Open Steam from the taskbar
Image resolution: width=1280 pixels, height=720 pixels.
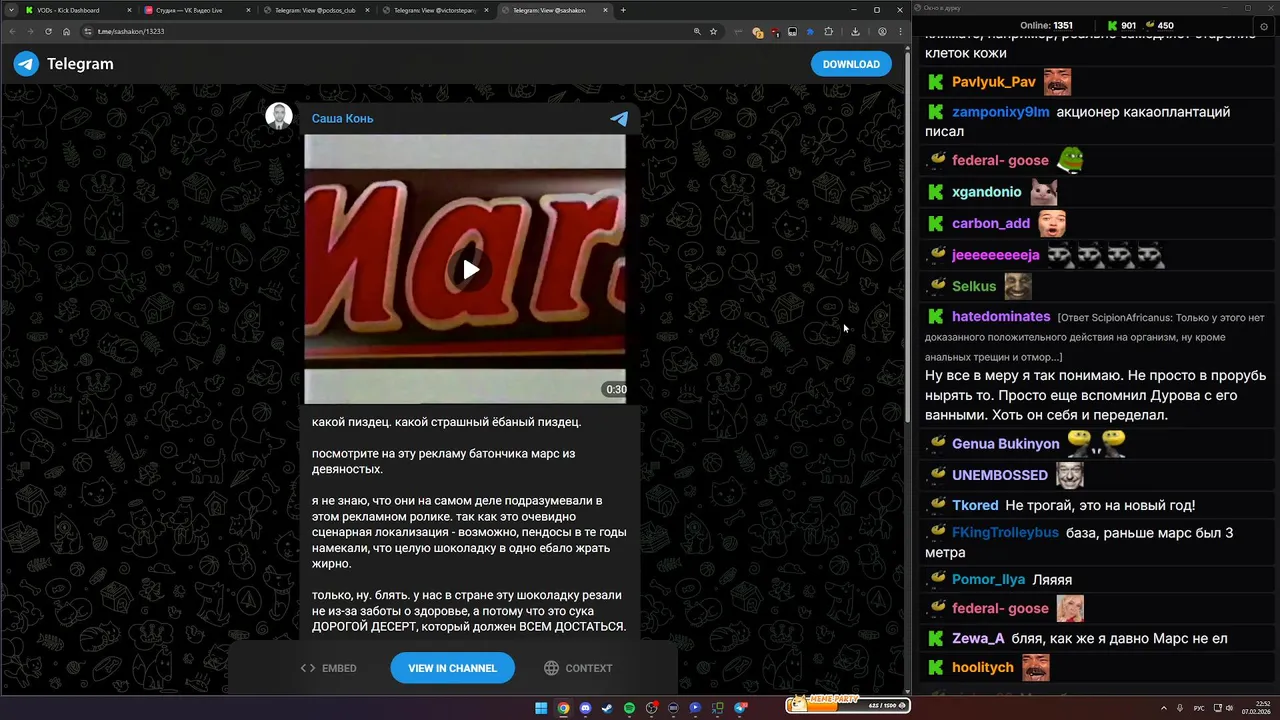point(607,708)
